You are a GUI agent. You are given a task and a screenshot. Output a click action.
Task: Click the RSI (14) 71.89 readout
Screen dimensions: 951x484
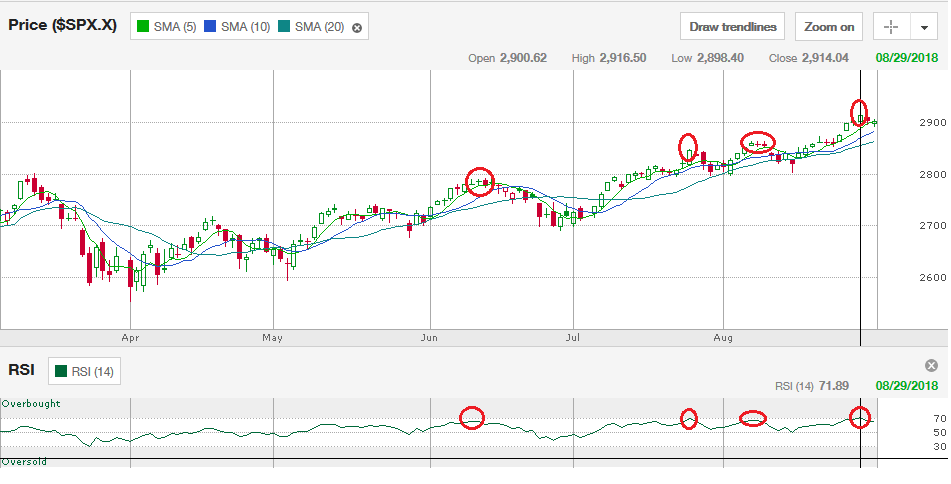812,386
